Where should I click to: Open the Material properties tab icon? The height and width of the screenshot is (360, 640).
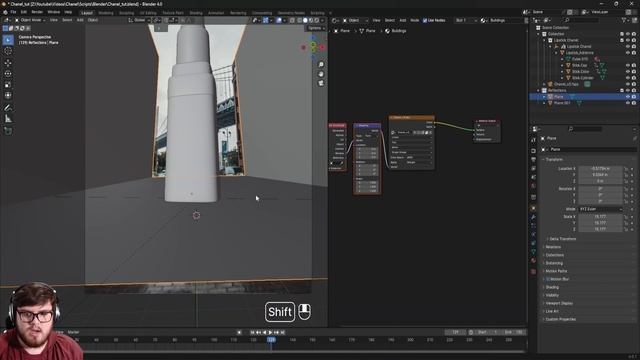533,260
